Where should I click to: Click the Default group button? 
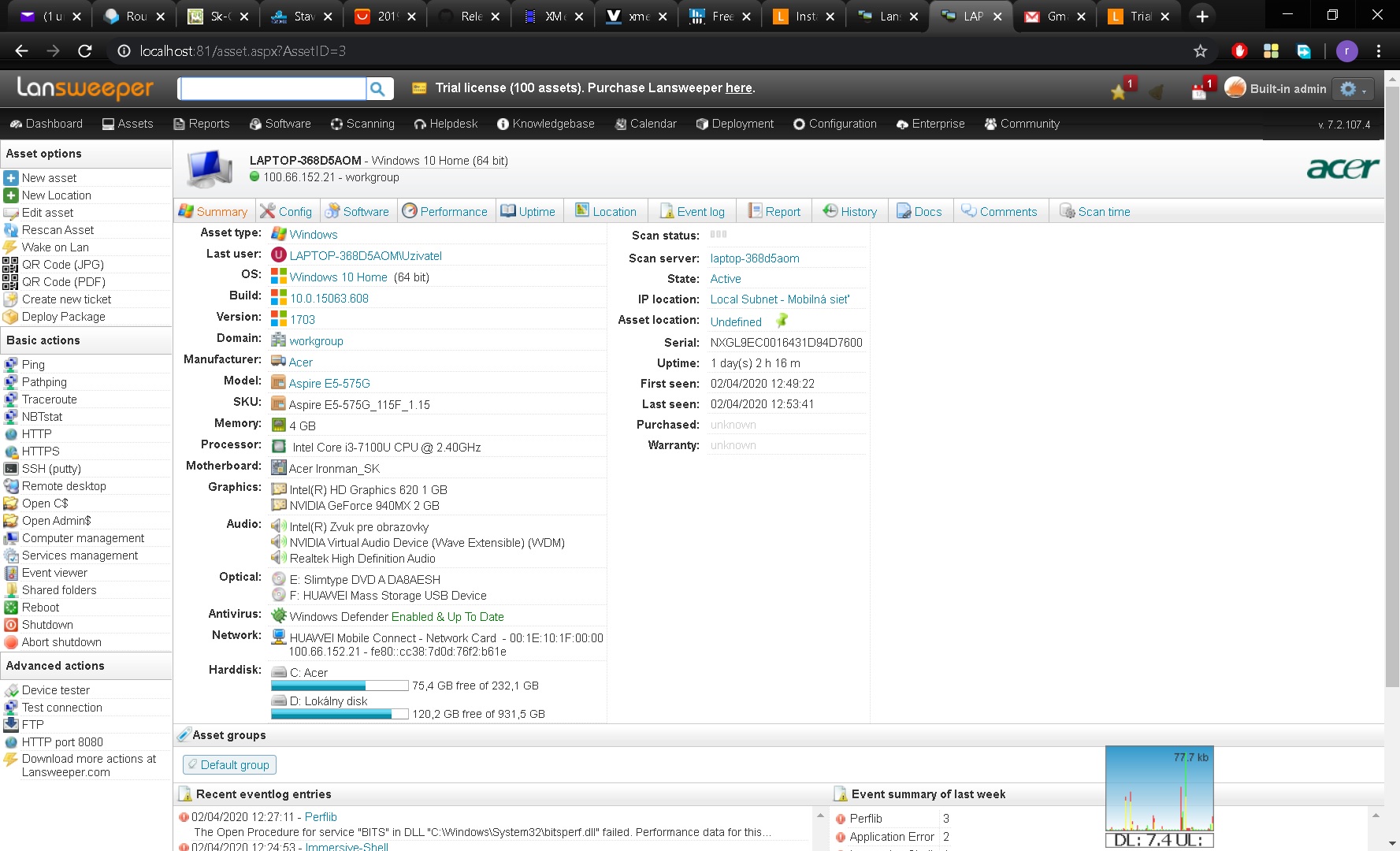(229, 764)
